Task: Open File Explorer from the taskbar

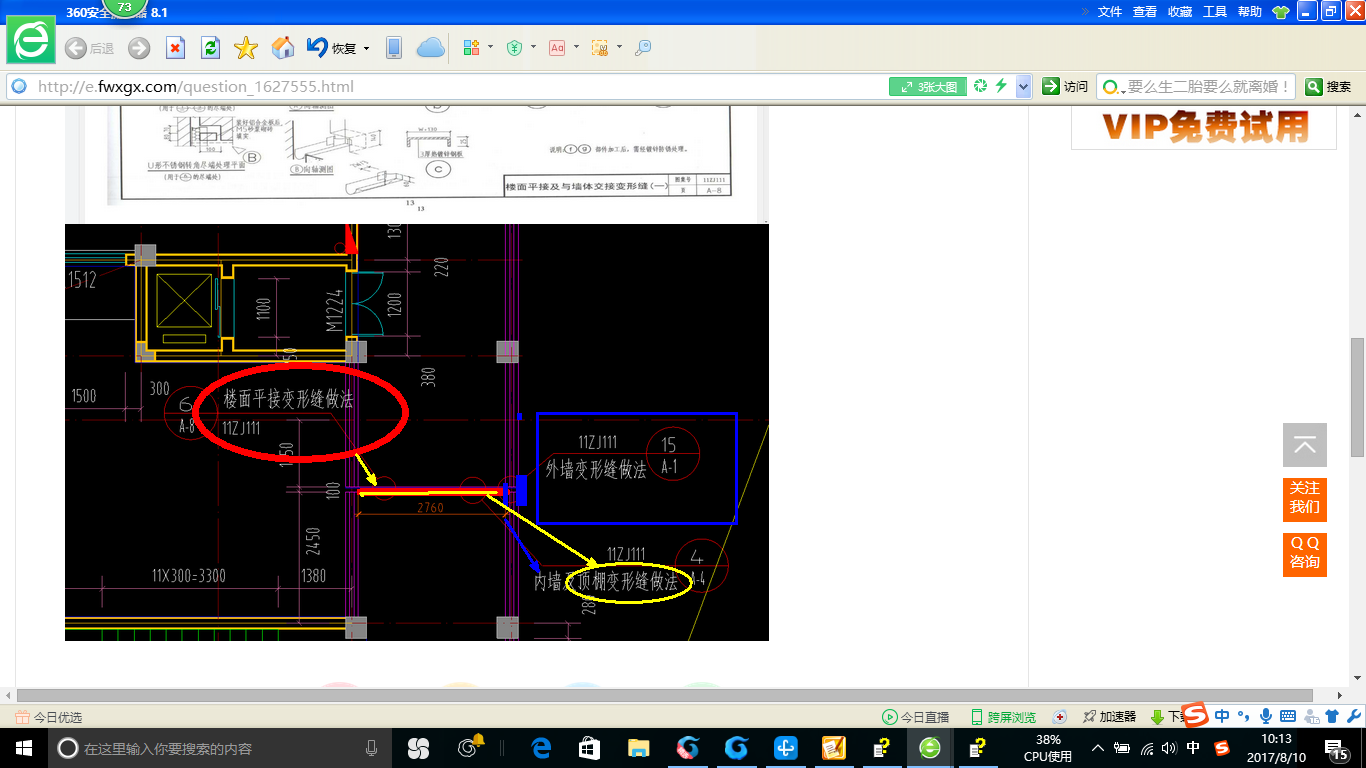Action: click(638, 748)
